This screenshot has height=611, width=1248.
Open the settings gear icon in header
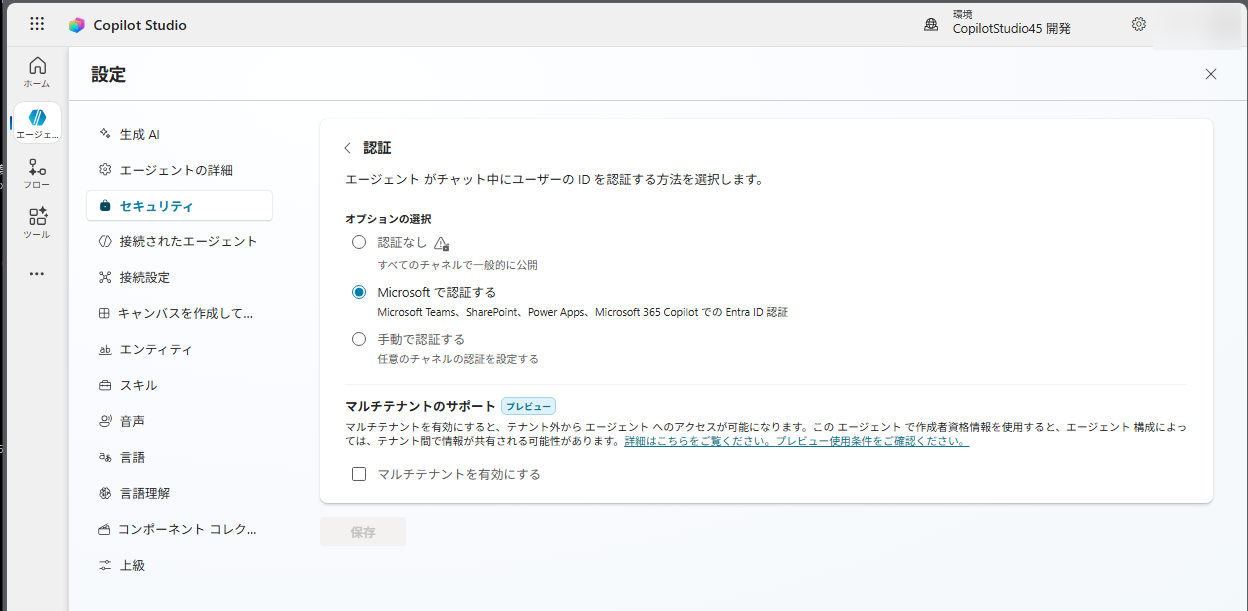(x=1138, y=24)
